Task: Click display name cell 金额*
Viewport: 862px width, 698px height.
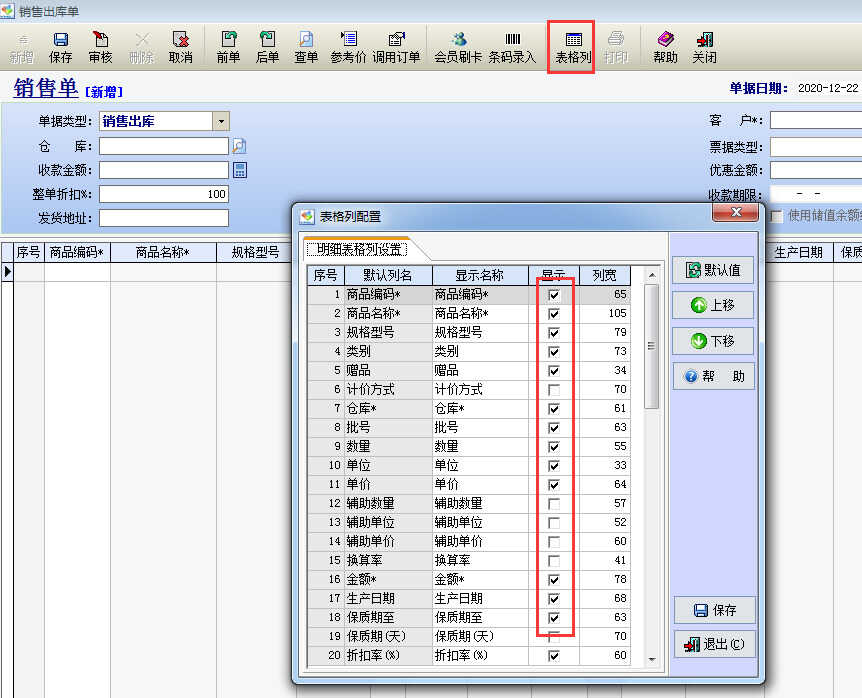Action: click(480, 579)
